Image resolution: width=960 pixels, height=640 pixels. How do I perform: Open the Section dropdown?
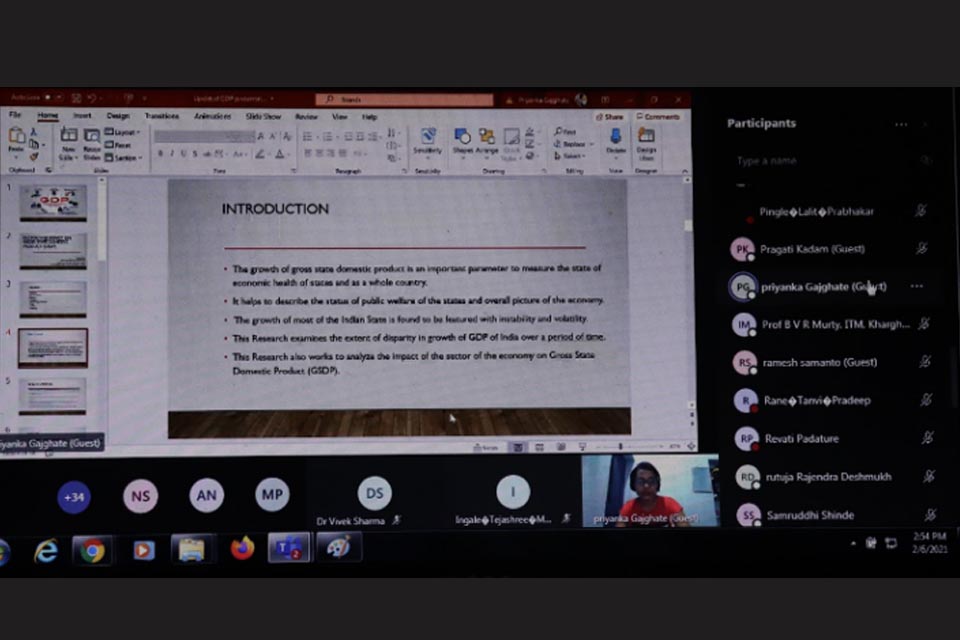click(124, 157)
